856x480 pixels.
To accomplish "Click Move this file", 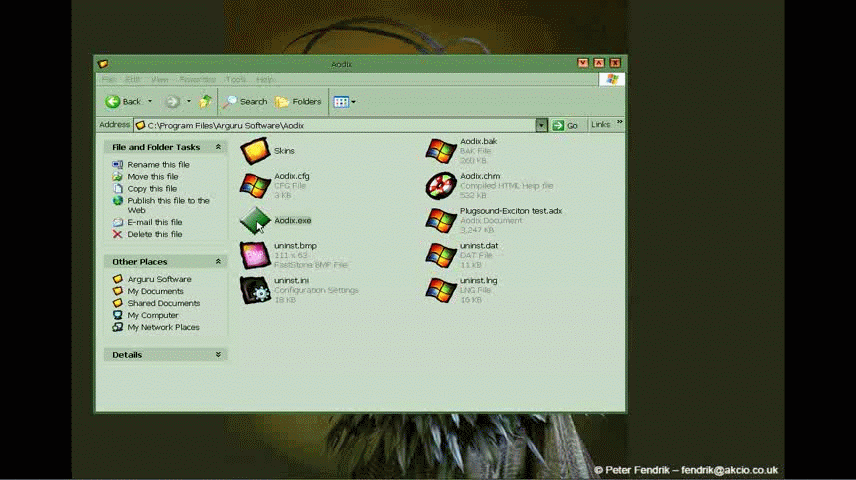I will [153, 177].
